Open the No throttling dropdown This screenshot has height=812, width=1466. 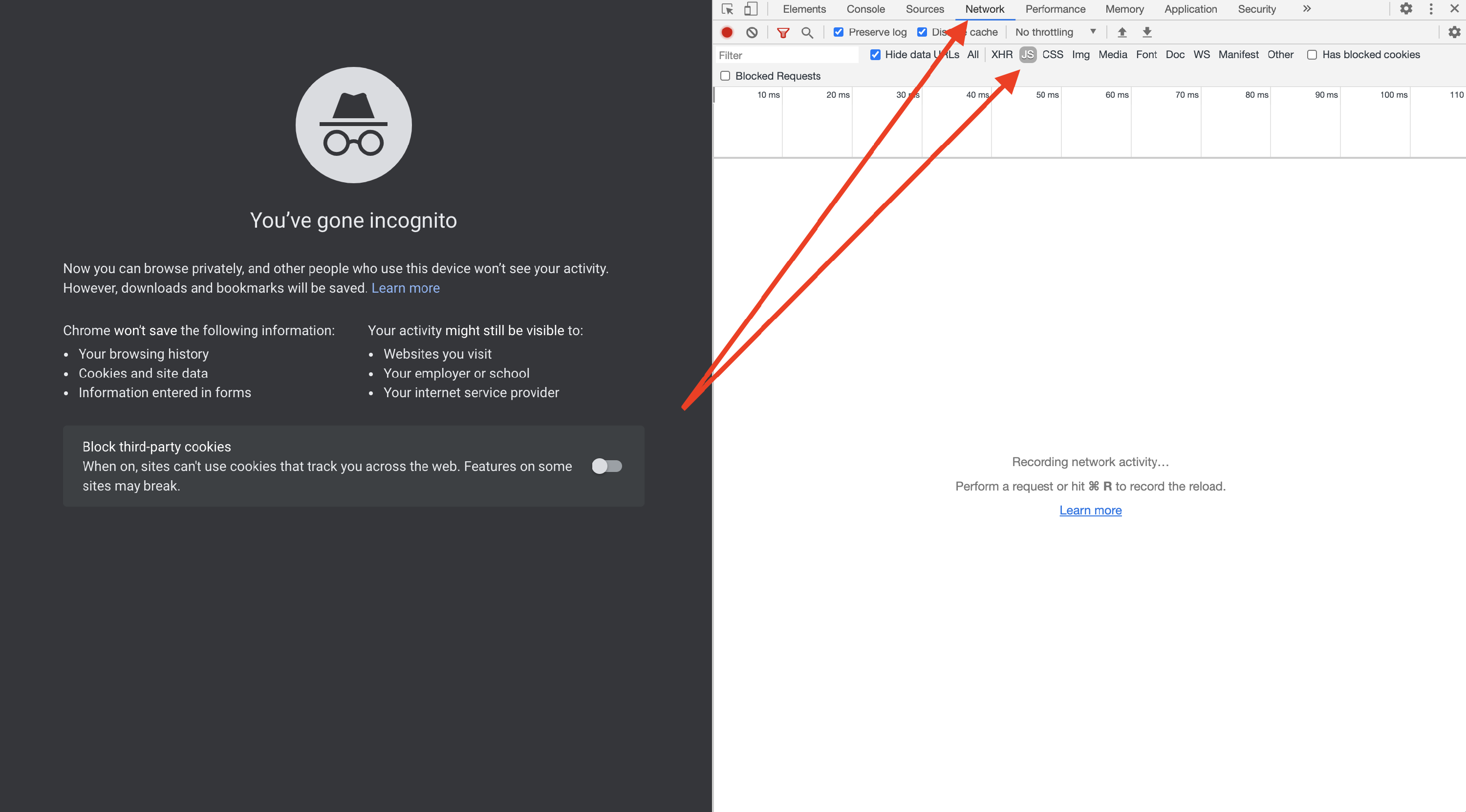click(1053, 32)
